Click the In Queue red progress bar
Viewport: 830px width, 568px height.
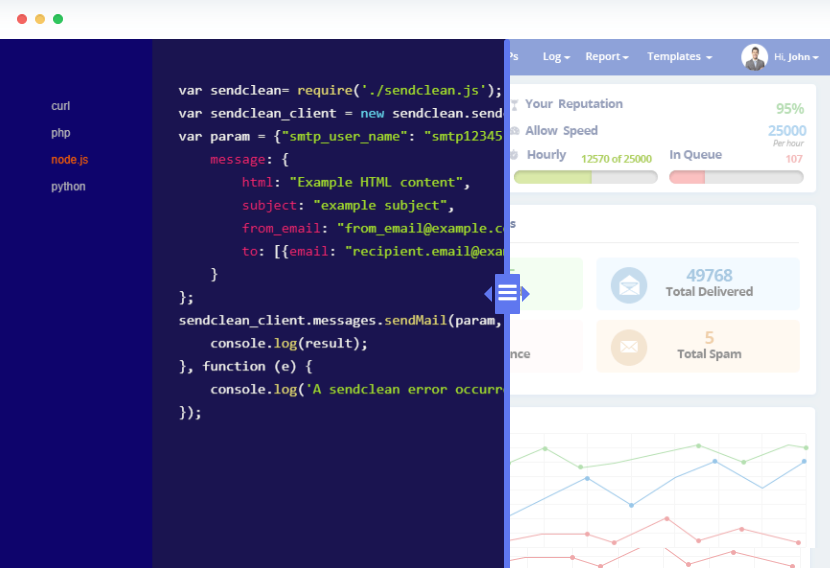point(736,177)
